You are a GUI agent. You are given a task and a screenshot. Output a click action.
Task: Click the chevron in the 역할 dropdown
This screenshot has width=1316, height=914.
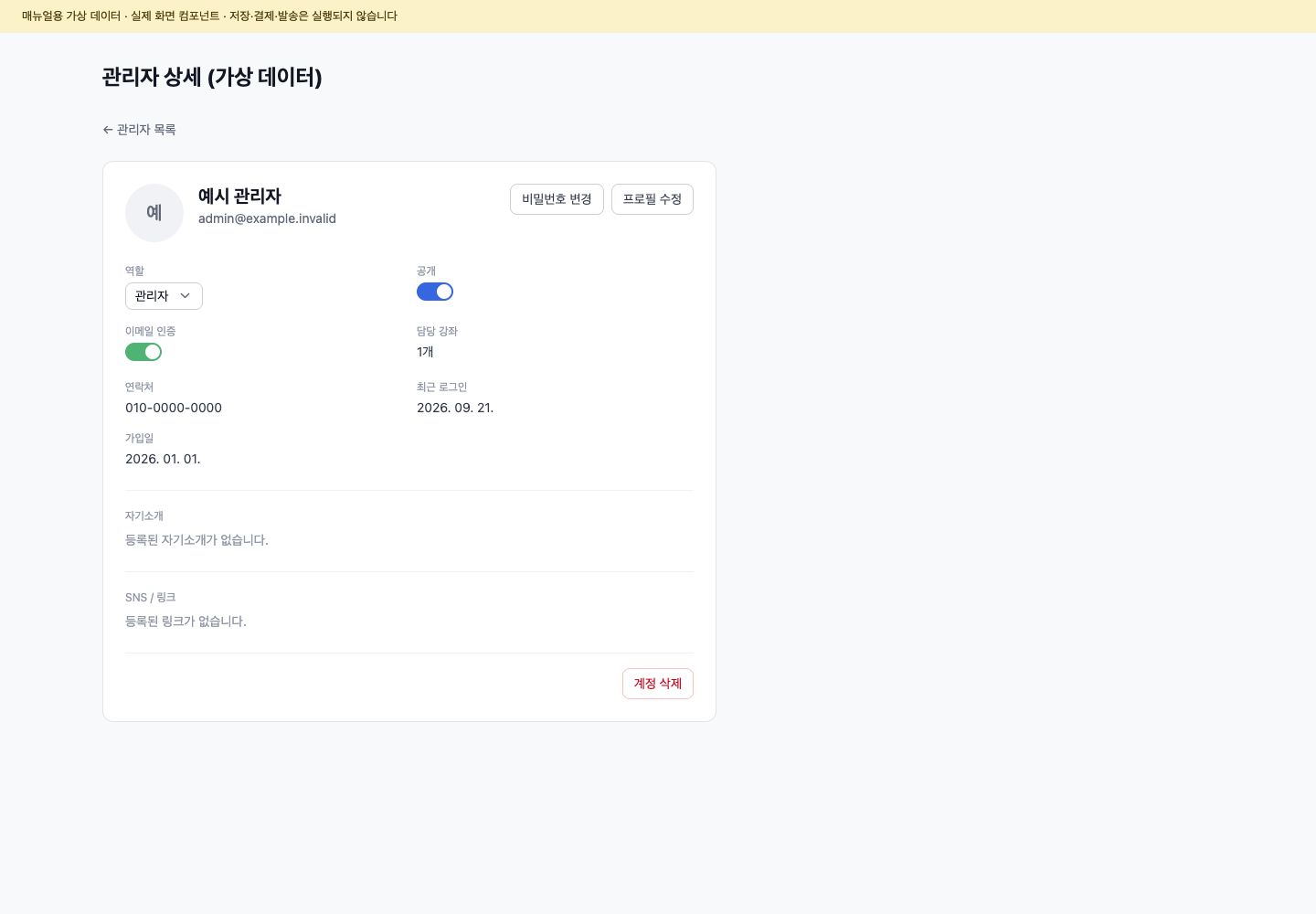[186, 296]
